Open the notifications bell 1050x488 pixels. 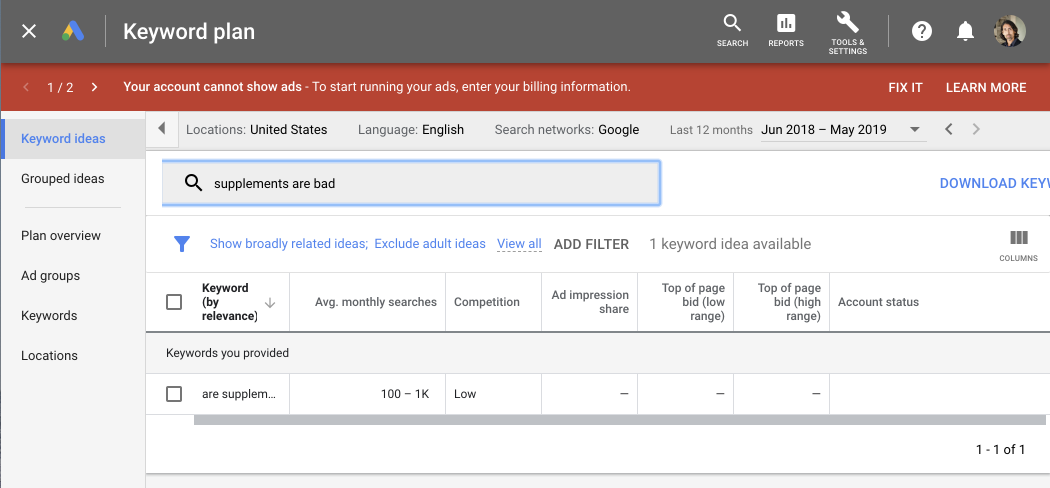[965, 31]
